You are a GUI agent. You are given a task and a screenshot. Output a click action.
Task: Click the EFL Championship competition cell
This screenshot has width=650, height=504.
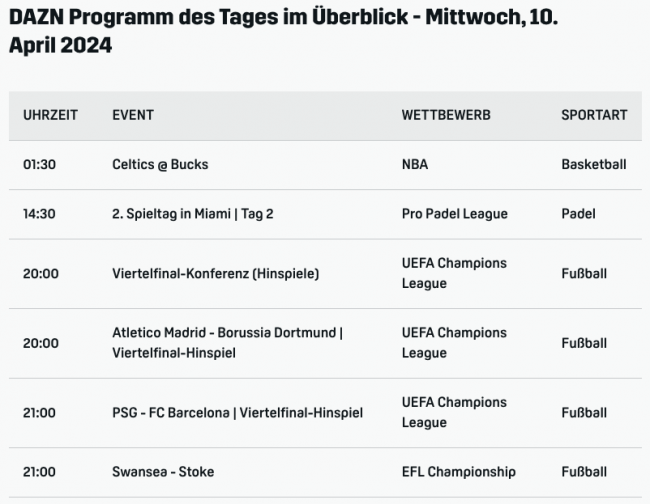tap(458, 471)
